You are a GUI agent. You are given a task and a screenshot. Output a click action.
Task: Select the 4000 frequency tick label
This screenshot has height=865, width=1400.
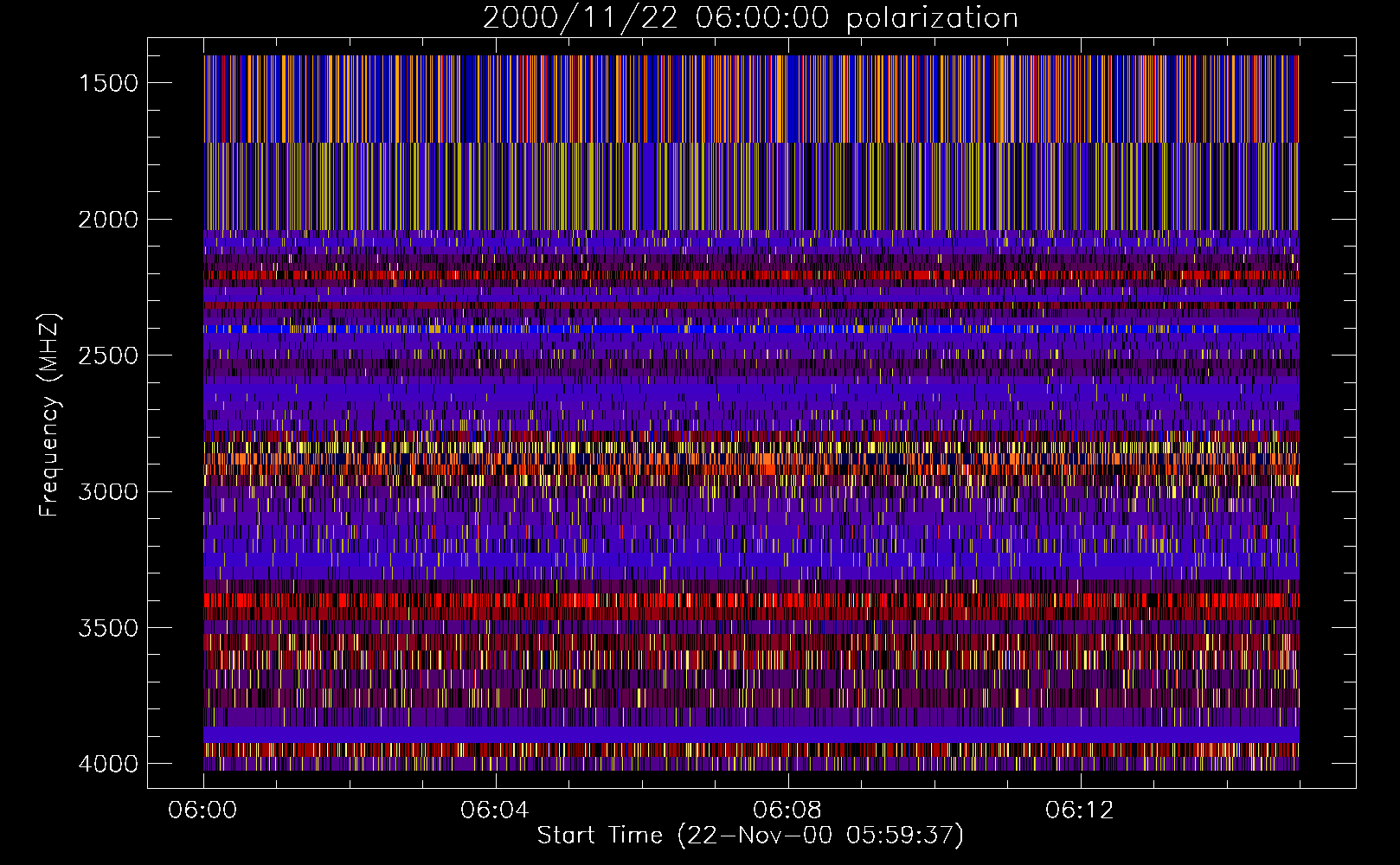coord(108,764)
